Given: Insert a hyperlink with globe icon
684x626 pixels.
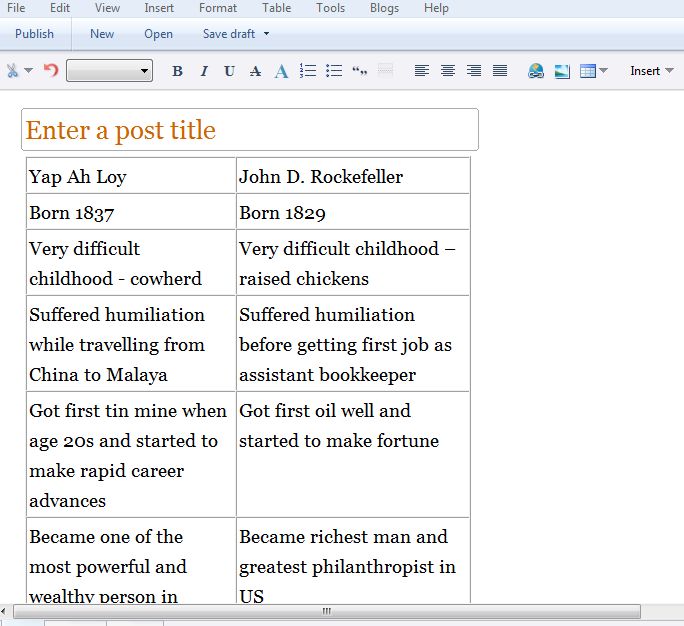Looking at the screenshot, I should click(x=536, y=71).
